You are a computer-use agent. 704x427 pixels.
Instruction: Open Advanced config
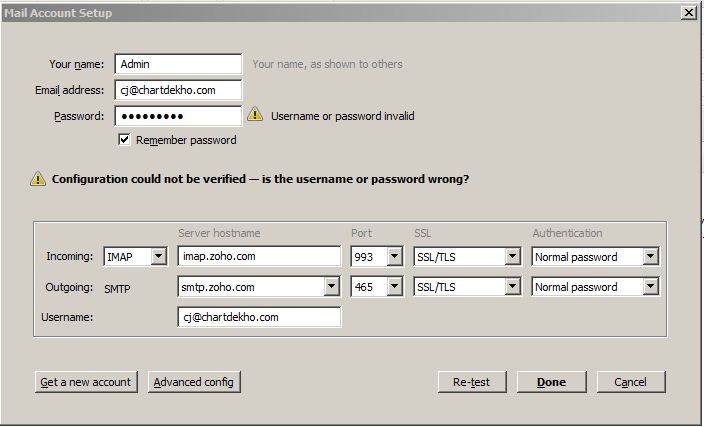click(195, 382)
